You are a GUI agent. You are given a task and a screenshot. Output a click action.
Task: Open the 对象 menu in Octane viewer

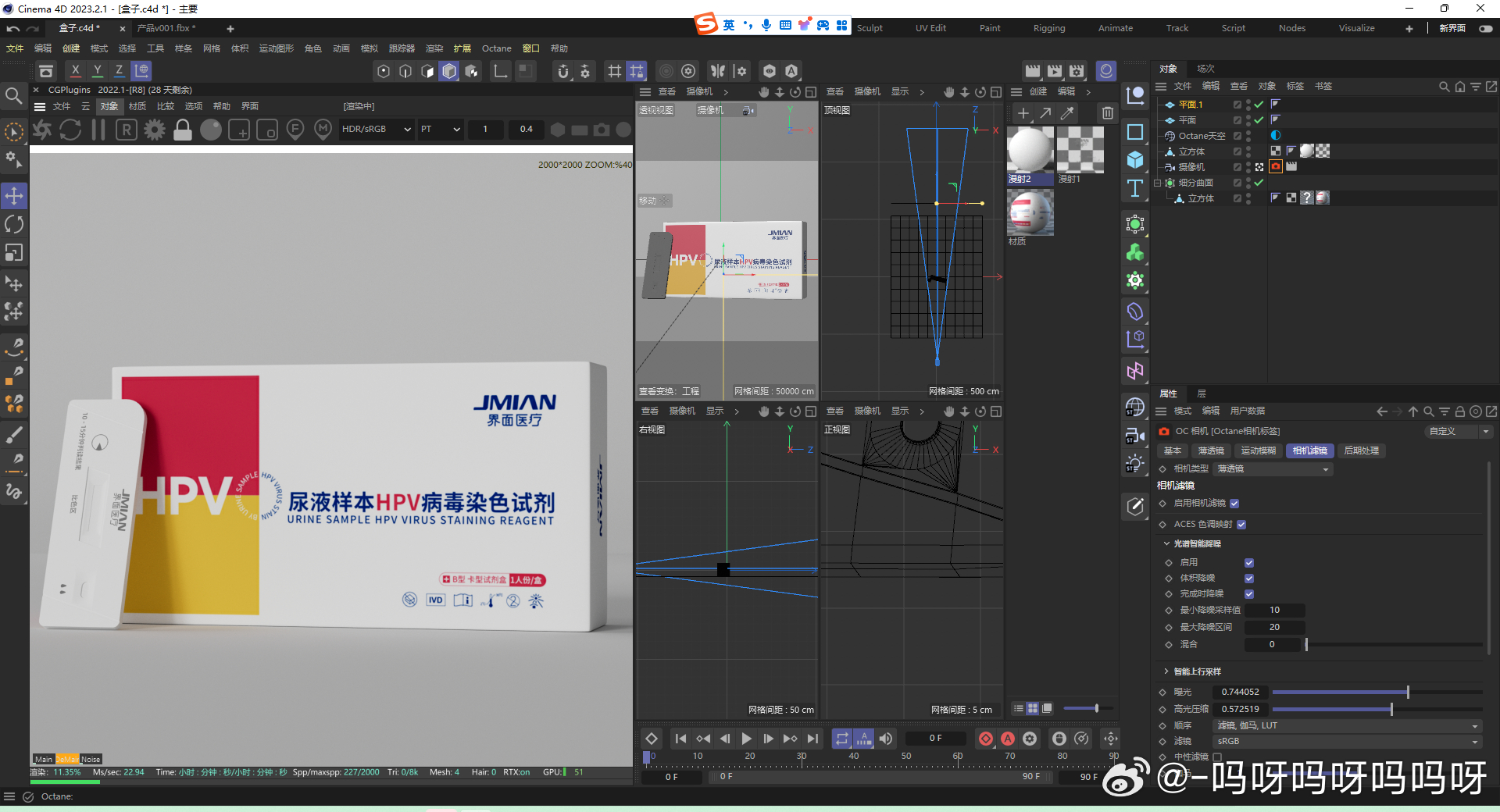coord(109,106)
